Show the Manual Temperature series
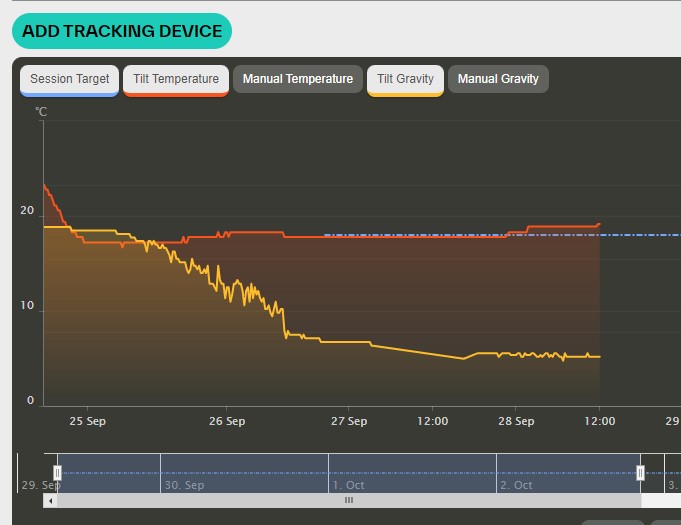The width and height of the screenshot is (681, 525). point(298,79)
